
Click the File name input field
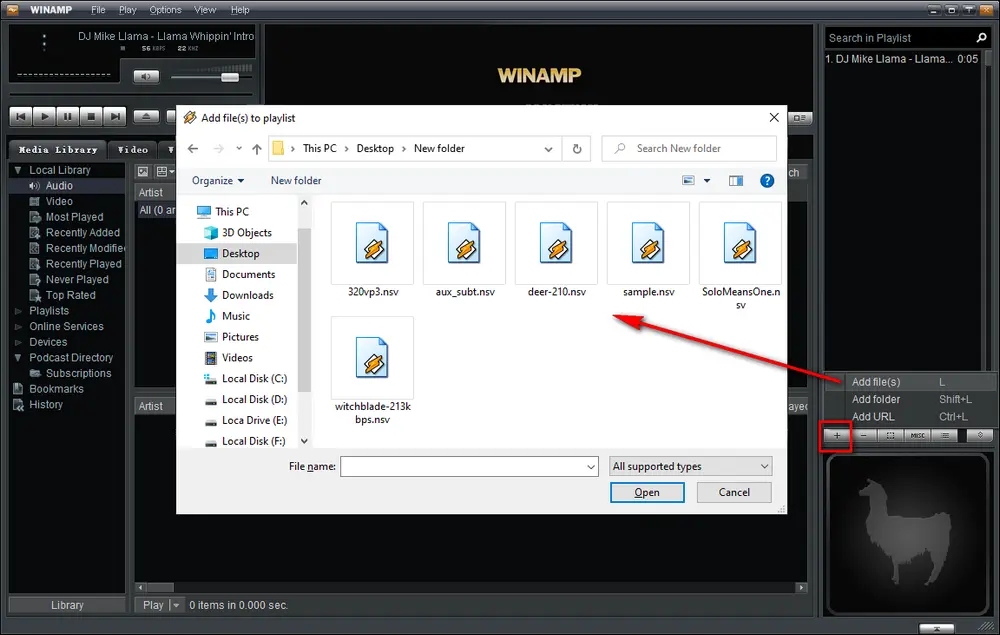click(469, 467)
